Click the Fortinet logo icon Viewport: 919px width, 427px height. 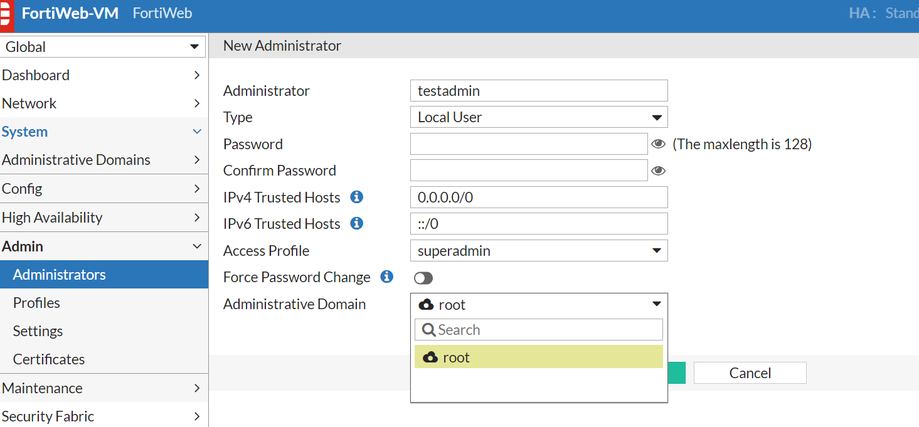pos(7,15)
